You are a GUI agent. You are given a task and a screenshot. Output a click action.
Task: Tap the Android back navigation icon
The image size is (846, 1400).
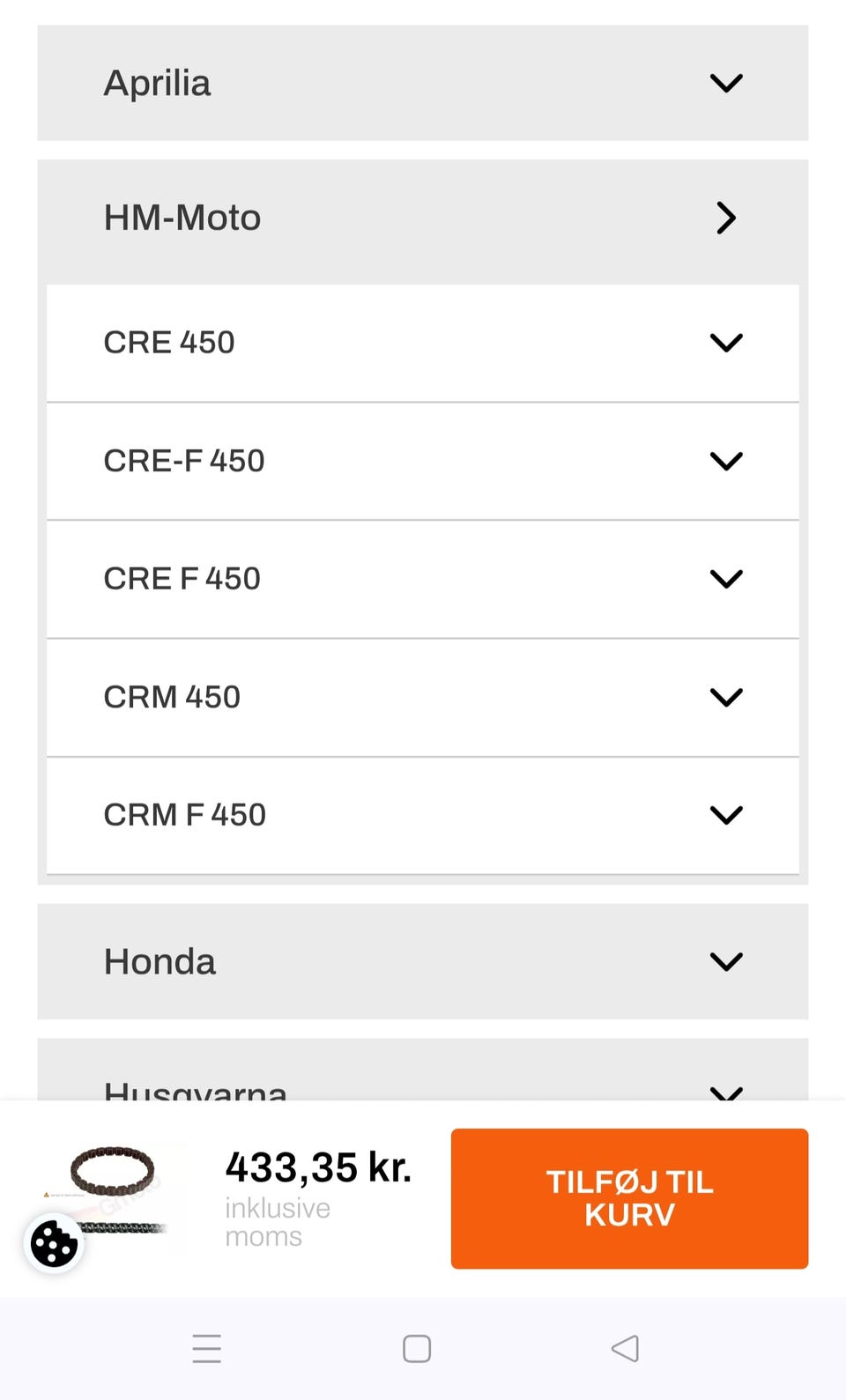tap(625, 1348)
